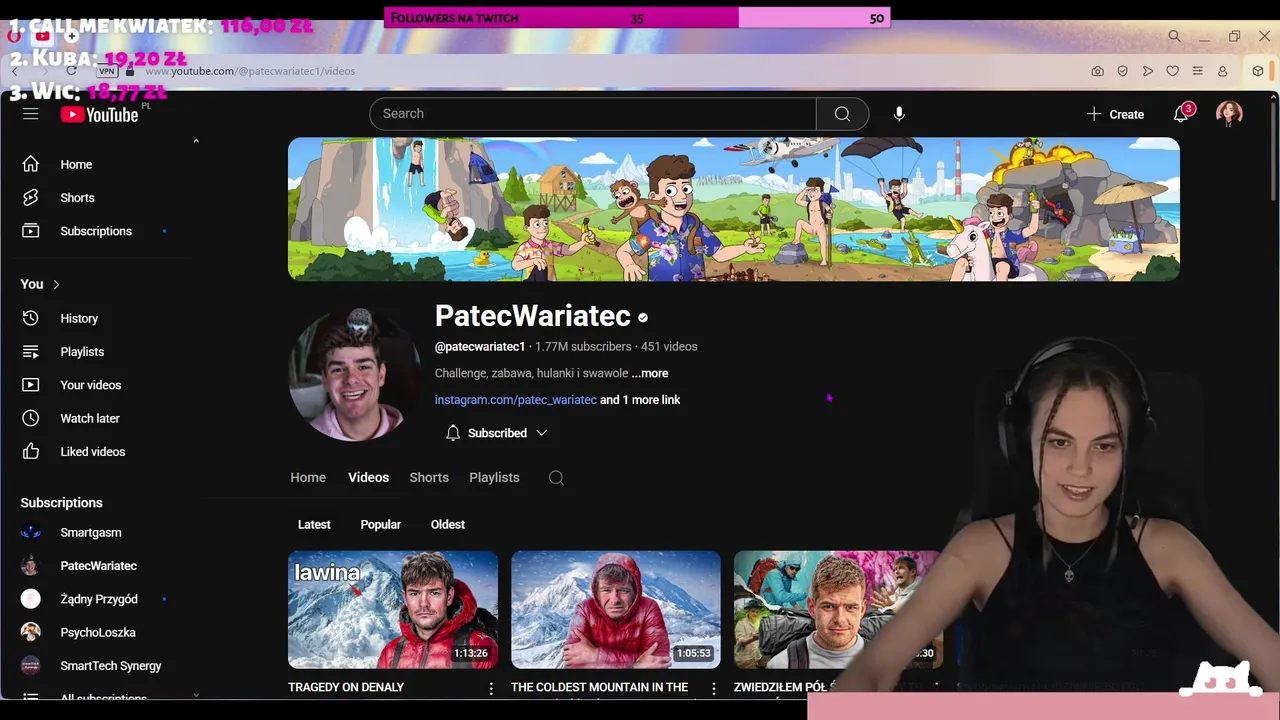
Task: Click the search magnifier button
Action: click(842, 114)
